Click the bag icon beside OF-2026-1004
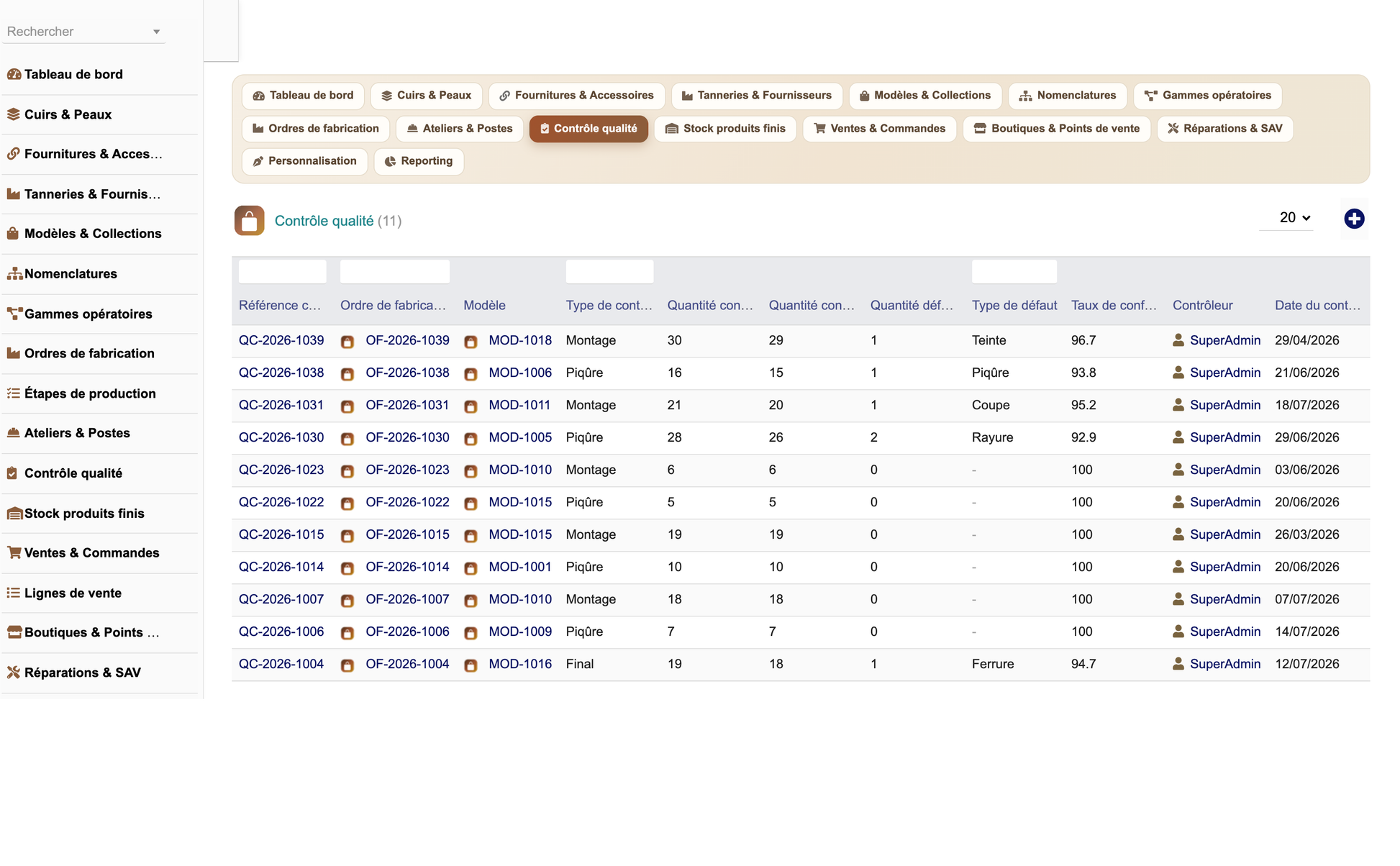1400x866 pixels. [x=347, y=665]
